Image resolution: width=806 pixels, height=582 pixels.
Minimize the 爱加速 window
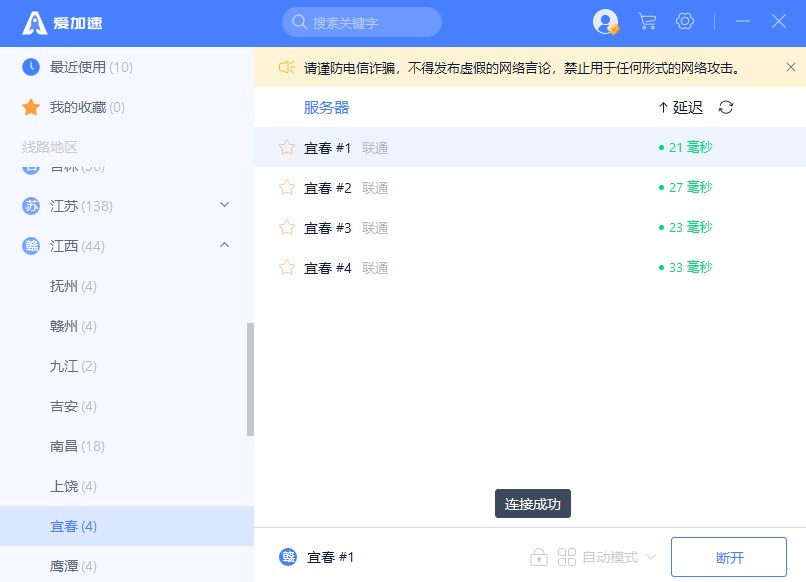tap(742, 22)
